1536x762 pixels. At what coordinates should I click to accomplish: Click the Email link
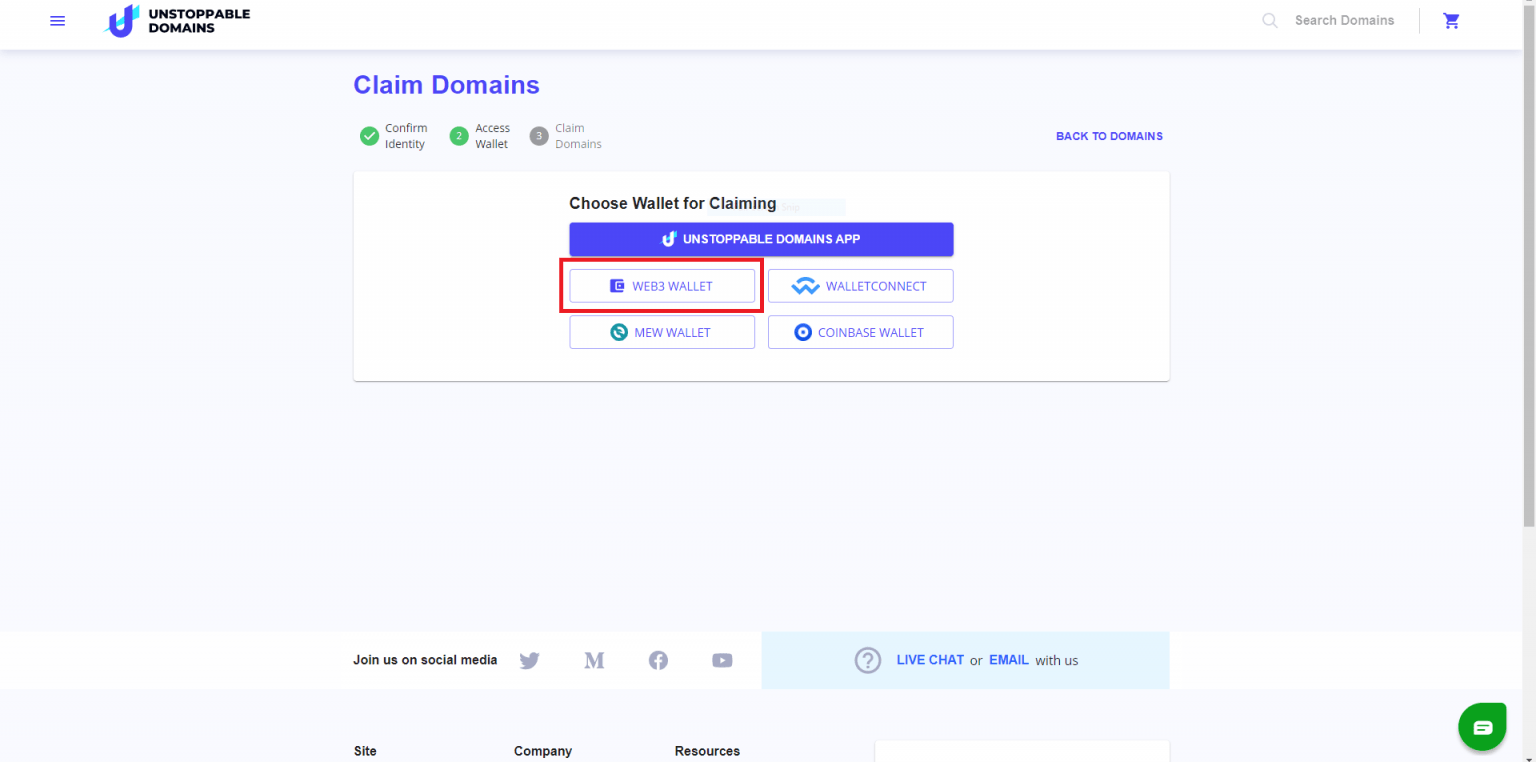click(x=1009, y=660)
